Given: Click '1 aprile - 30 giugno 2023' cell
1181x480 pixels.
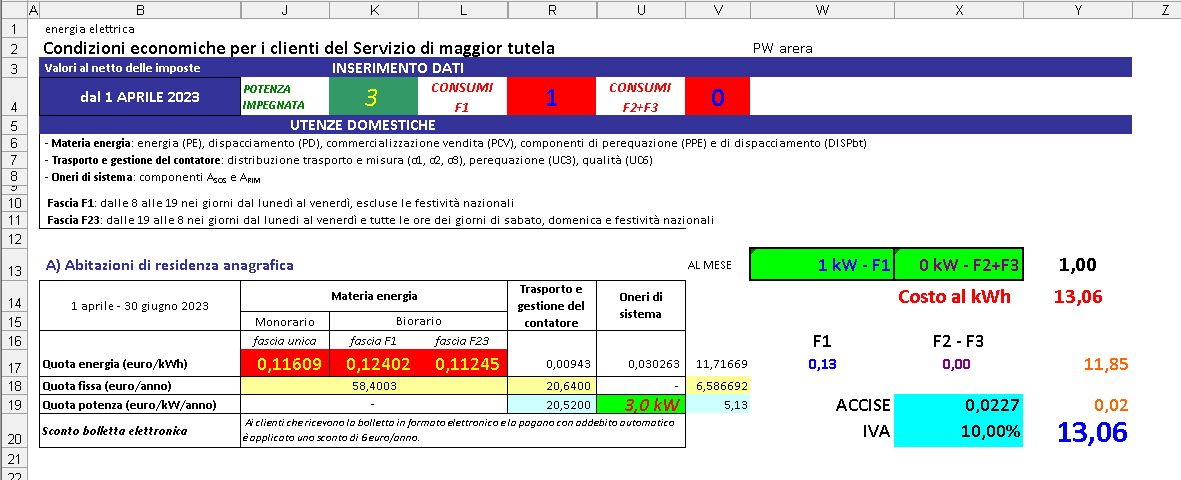Looking at the screenshot, I should coord(139,307).
